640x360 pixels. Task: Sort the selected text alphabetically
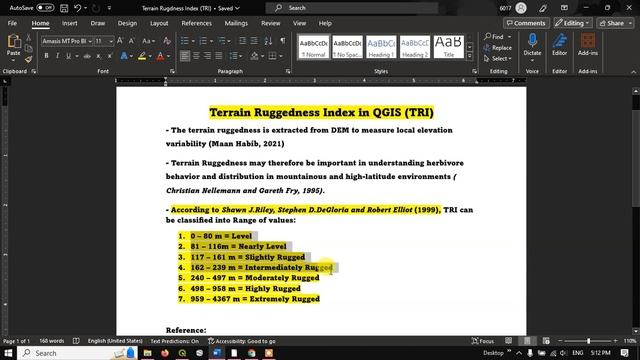tap(268, 41)
